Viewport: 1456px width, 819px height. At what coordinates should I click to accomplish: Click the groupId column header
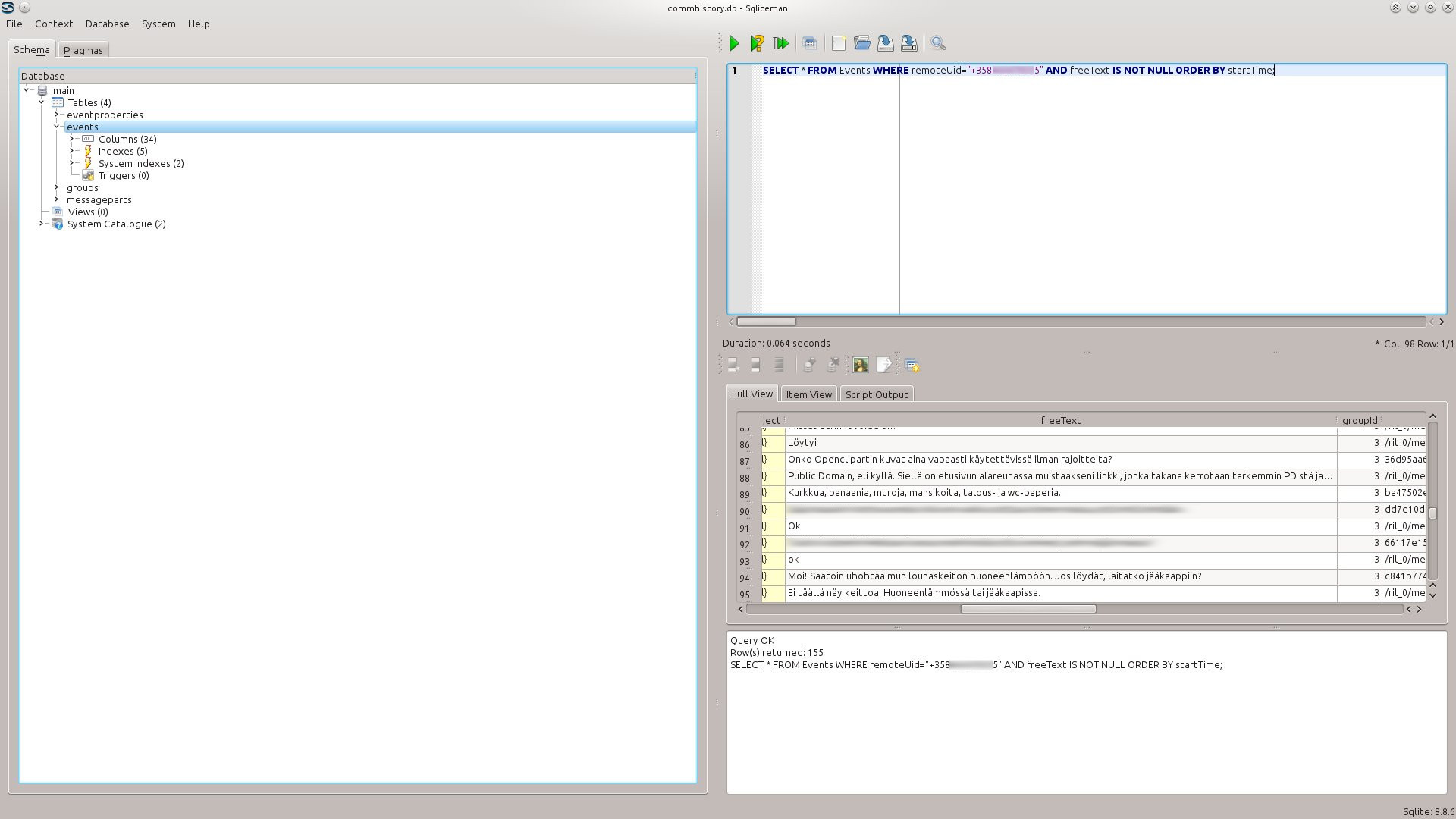point(1359,420)
